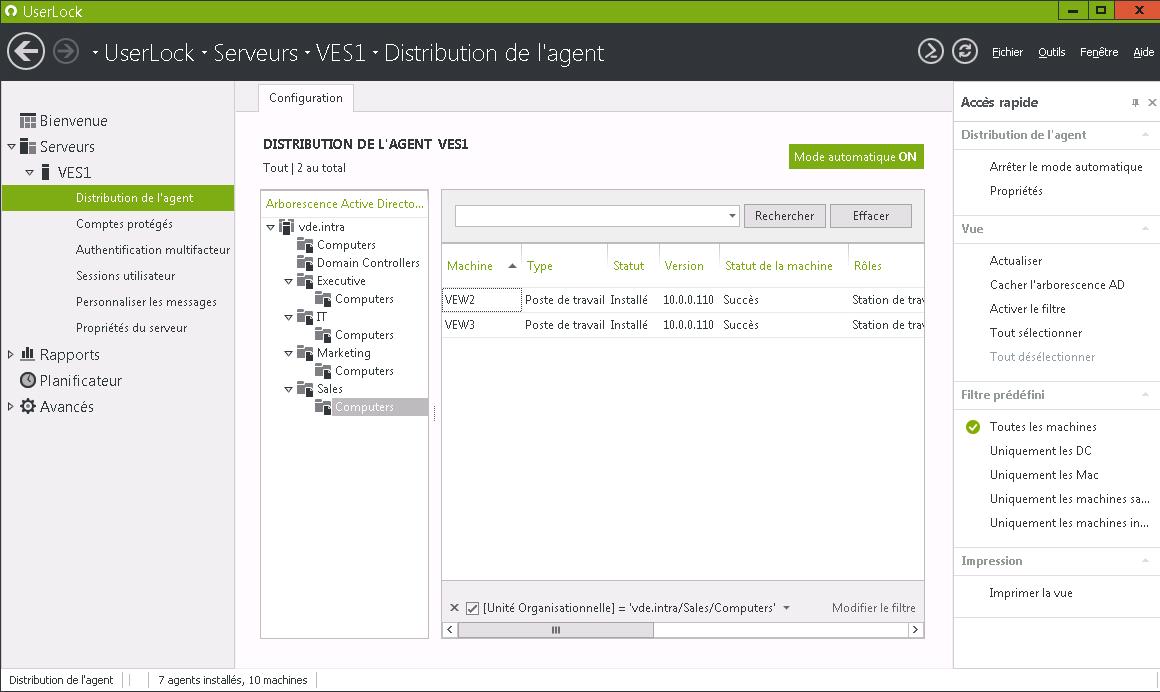Click Arrêter le mode automatique
The image size is (1160, 692).
click(1066, 167)
